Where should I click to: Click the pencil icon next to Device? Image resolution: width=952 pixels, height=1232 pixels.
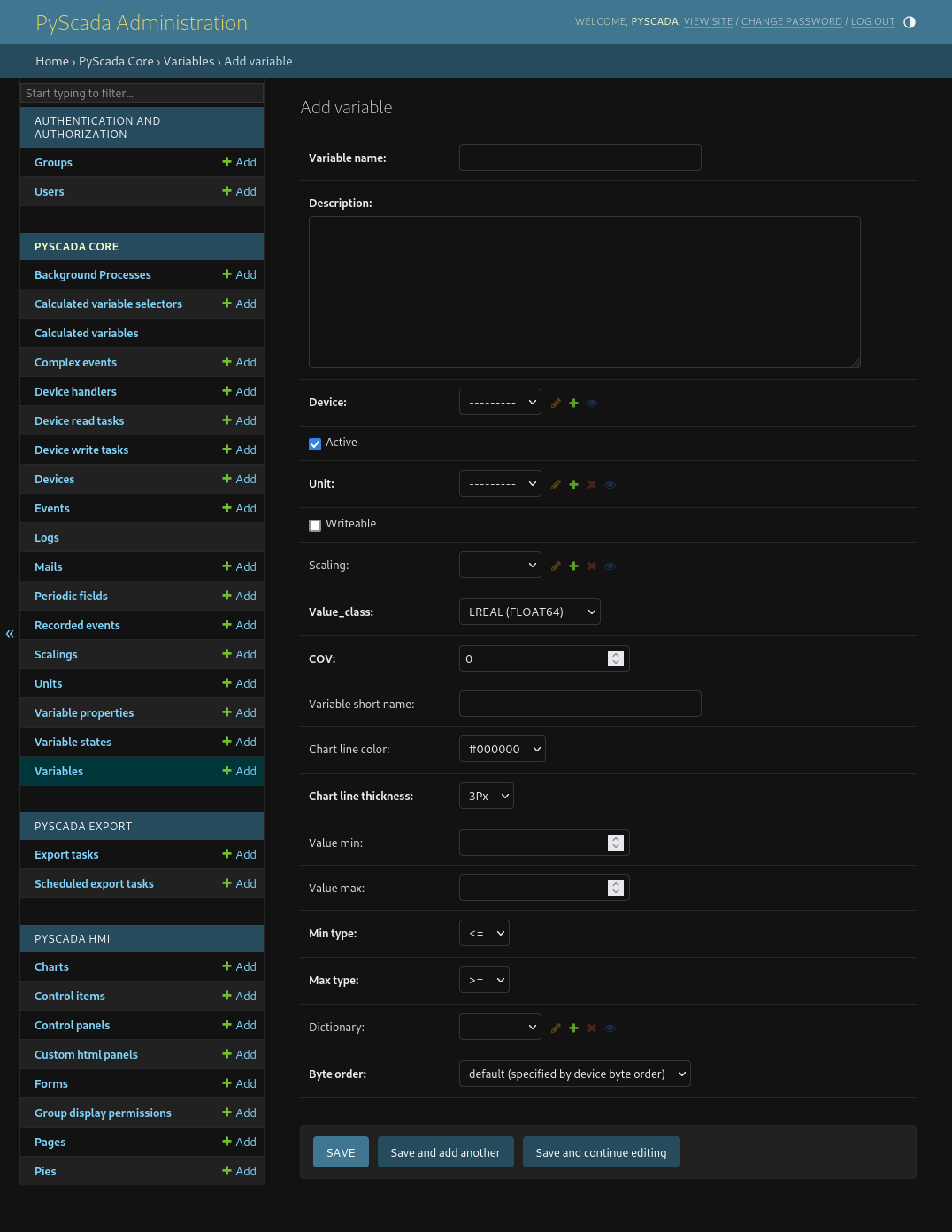point(556,404)
